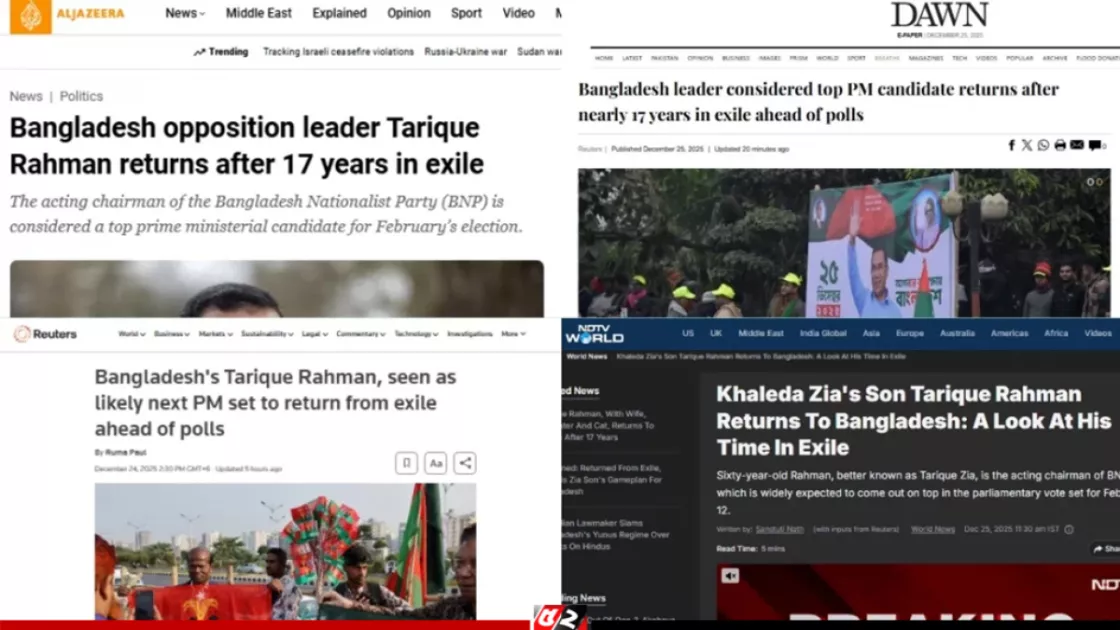Image resolution: width=1120 pixels, height=630 pixels.
Task: Click the Al Jazeera logo
Action: tap(67, 14)
